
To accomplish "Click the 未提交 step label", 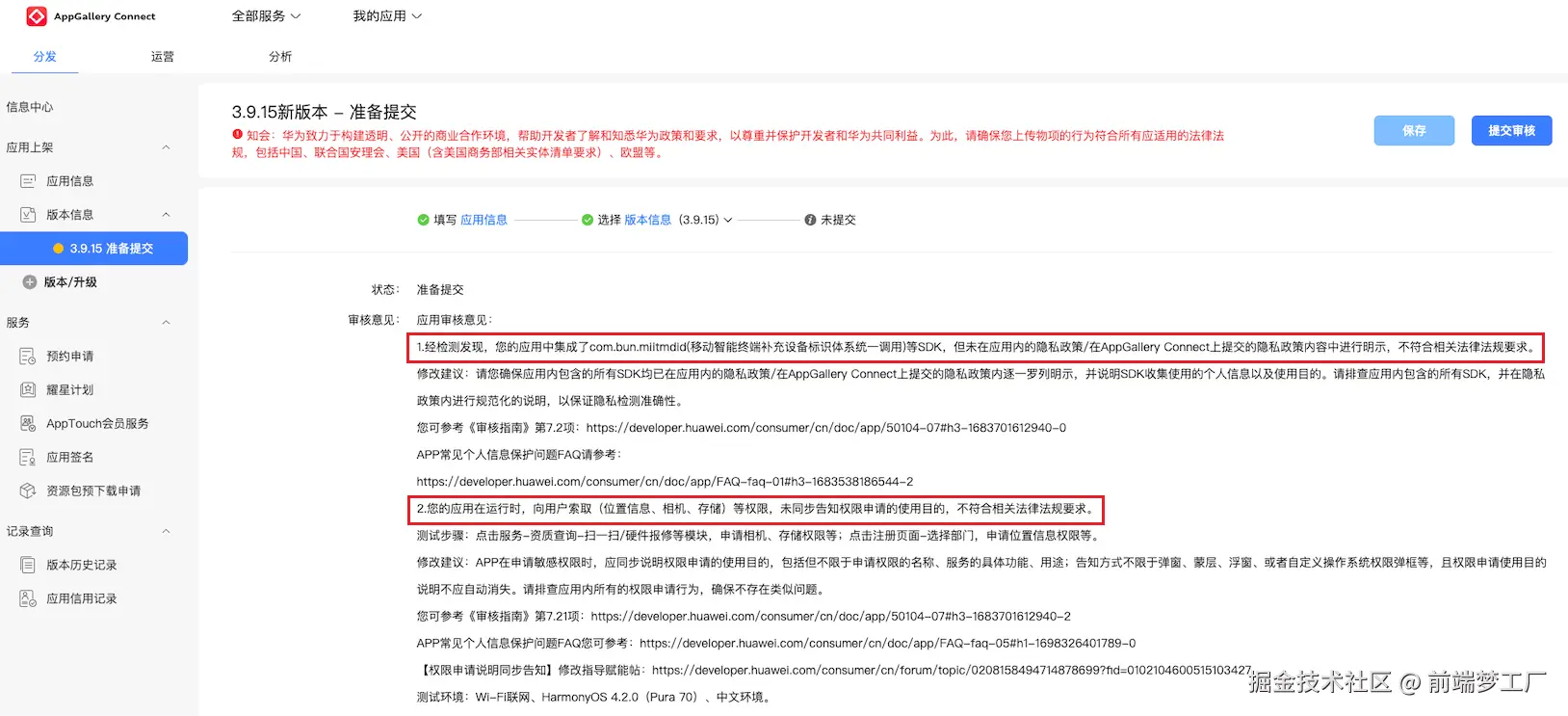I will coord(838,220).
